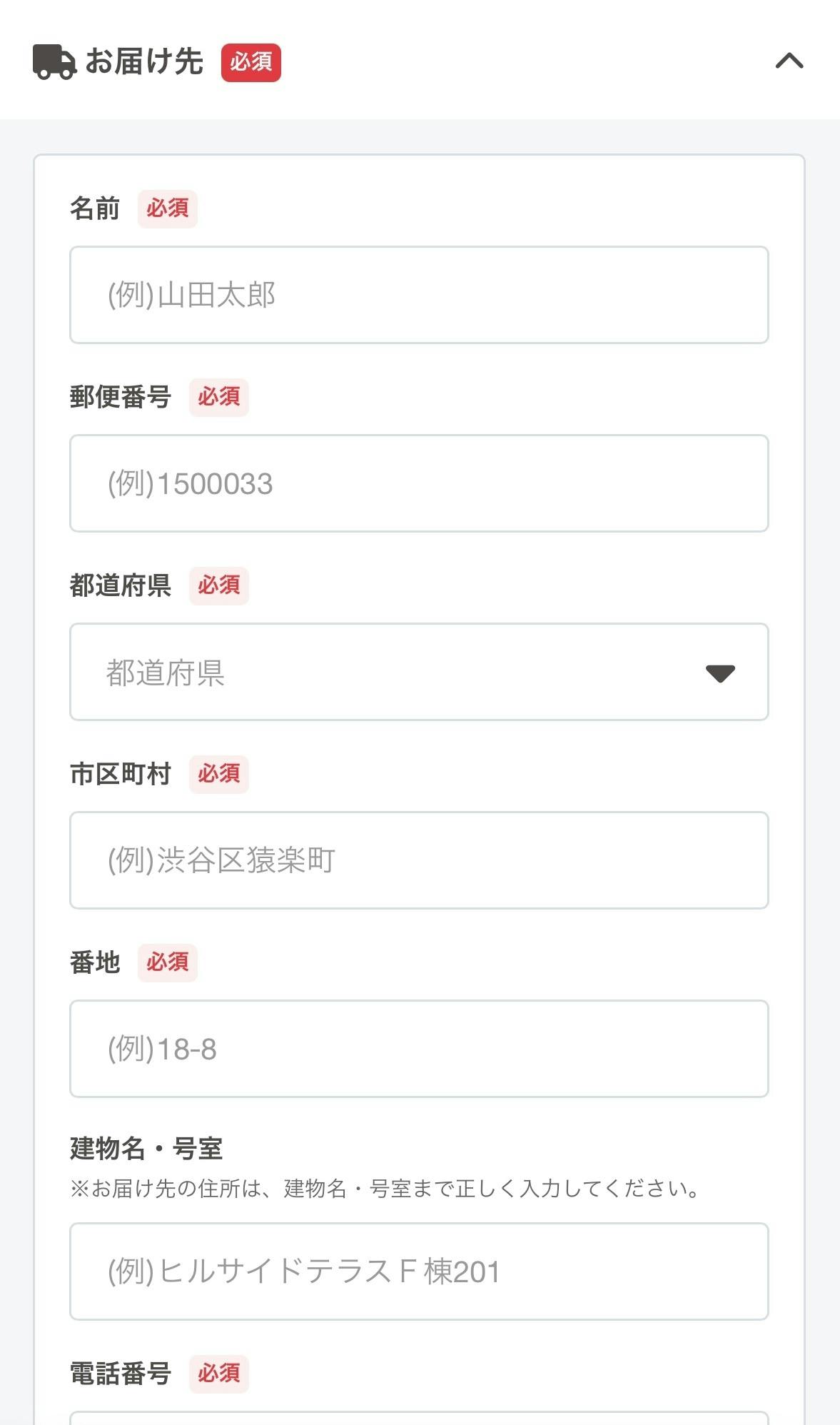Click the 建物名・号室 field label
The height and width of the screenshot is (1425, 840).
(146, 1149)
